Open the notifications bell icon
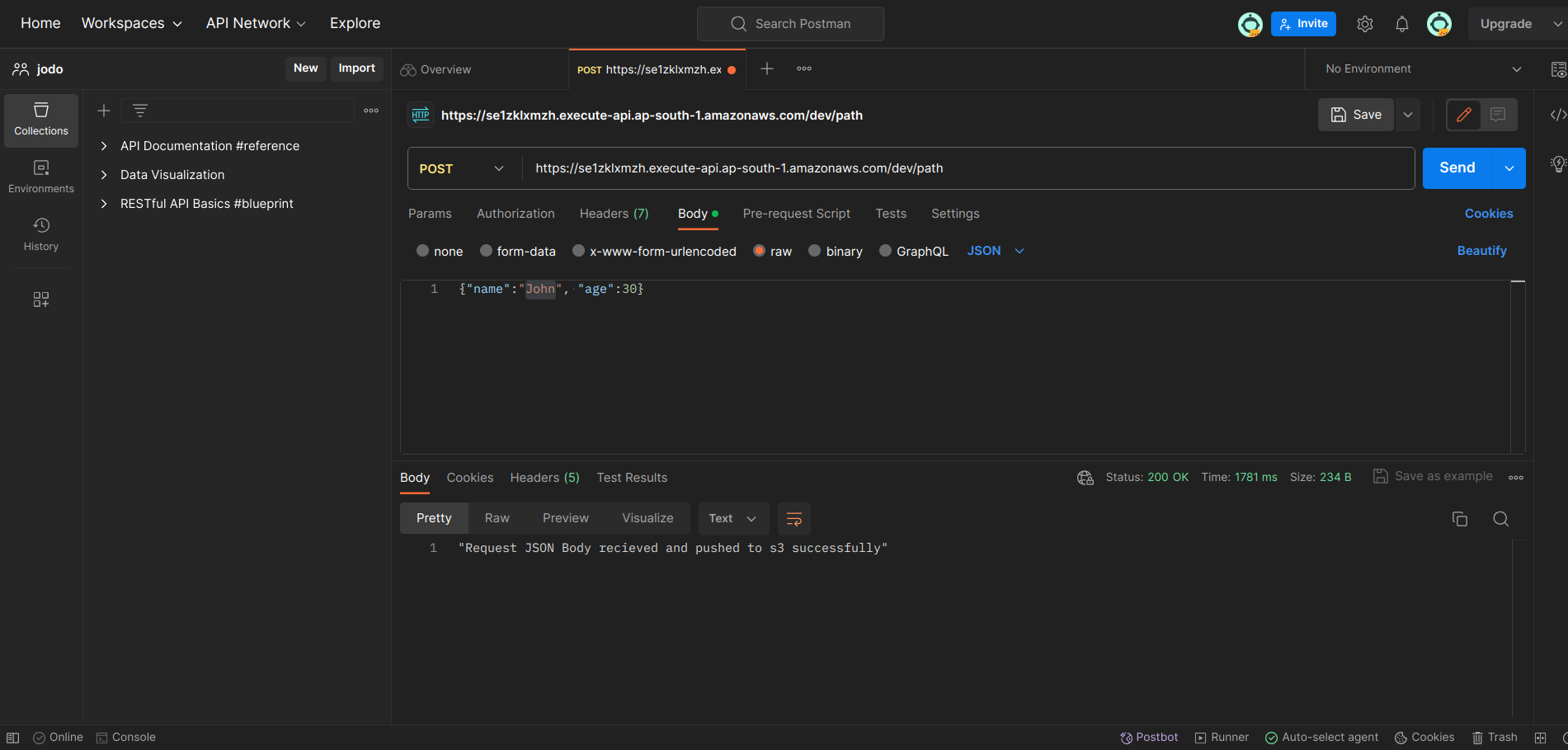Viewport: 1568px width, 750px height. coord(1402,24)
